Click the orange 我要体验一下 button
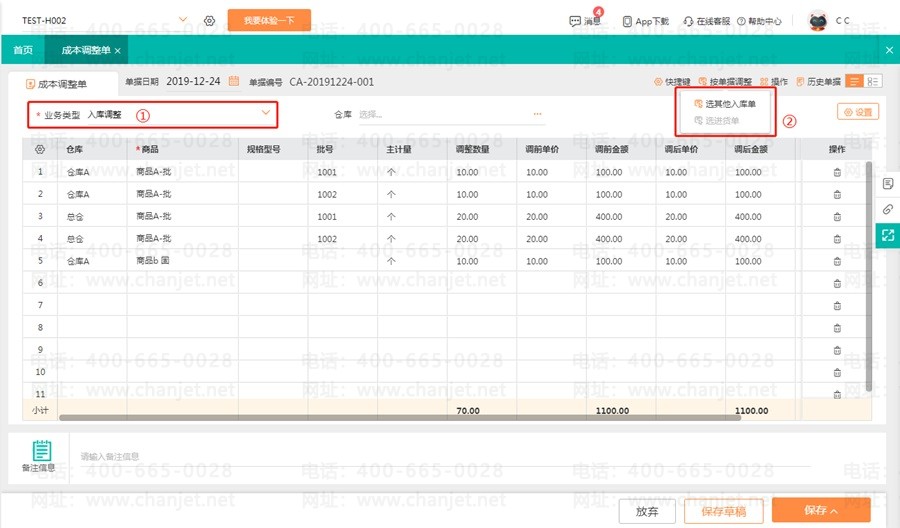900x528 pixels. [269, 20]
